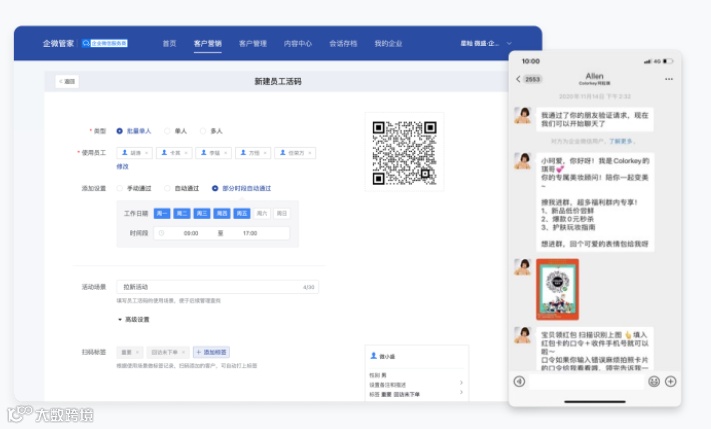Viewport: 711px width, 429px height.
Task: Open 设置备注和描述 row chevron
Action: pyautogui.click(x=461, y=383)
